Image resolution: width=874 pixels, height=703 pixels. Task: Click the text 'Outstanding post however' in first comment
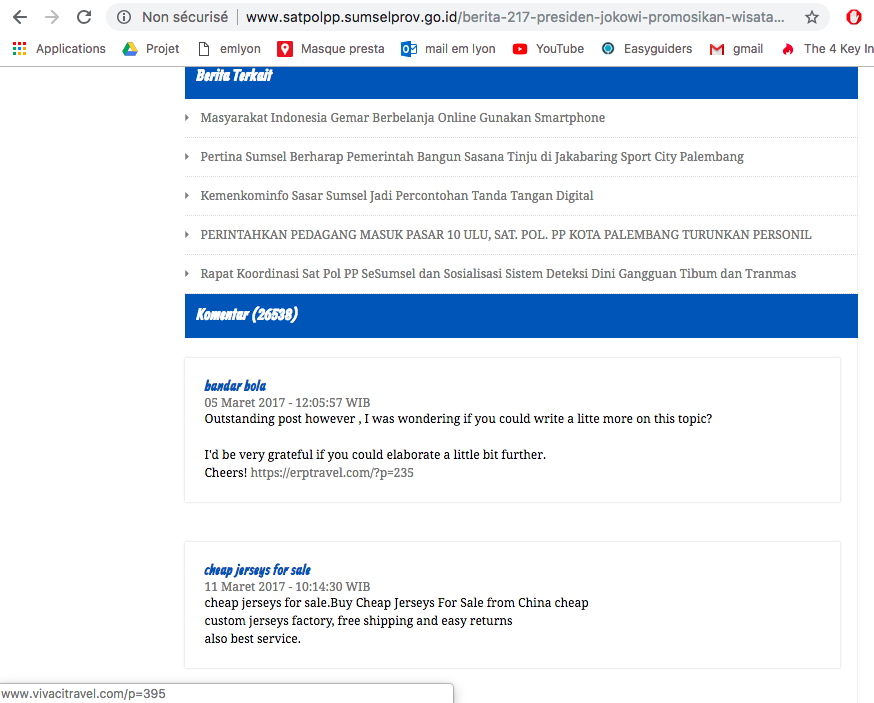tap(280, 419)
